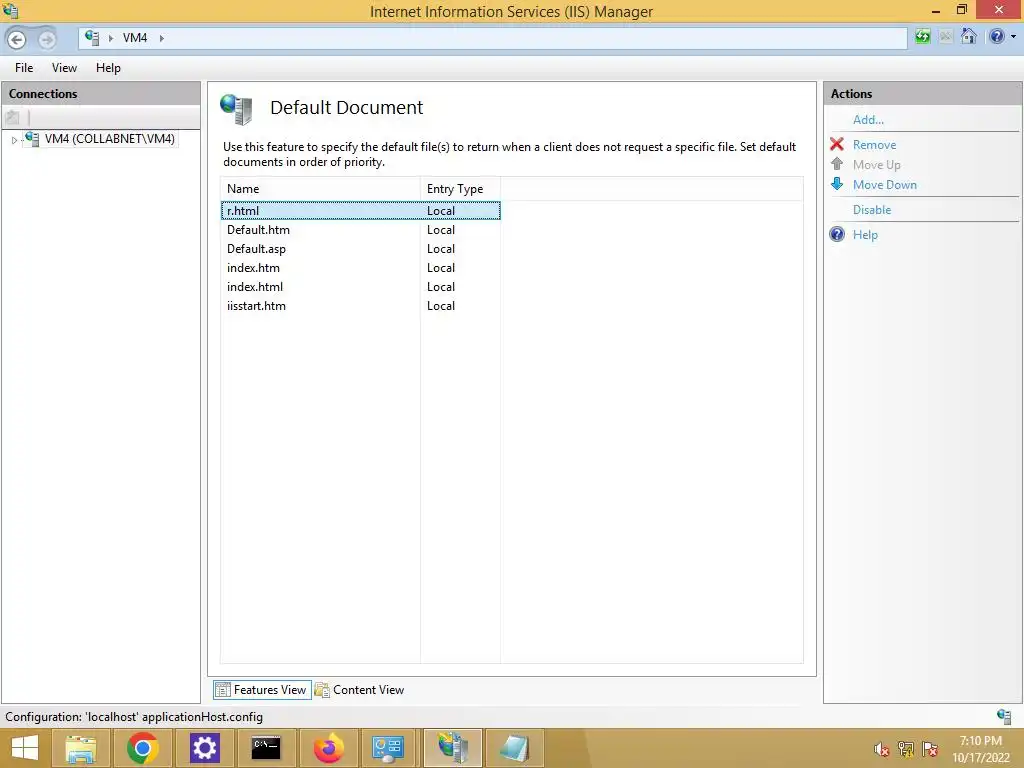Click the network tray icon

click(906, 749)
